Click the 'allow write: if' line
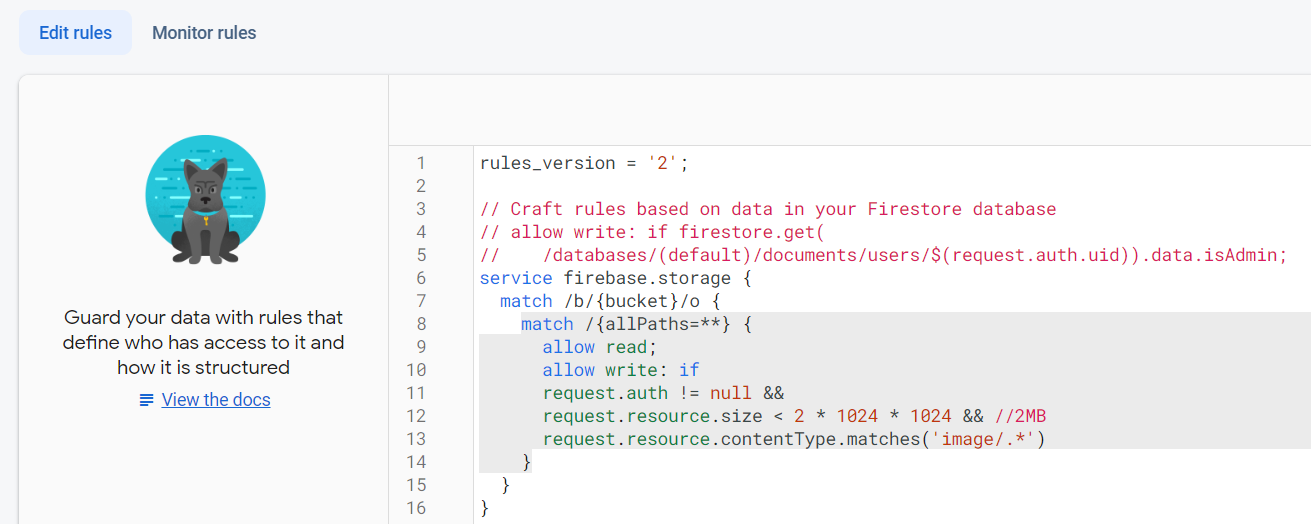The width and height of the screenshot is (1311, 524). (621, 370)
